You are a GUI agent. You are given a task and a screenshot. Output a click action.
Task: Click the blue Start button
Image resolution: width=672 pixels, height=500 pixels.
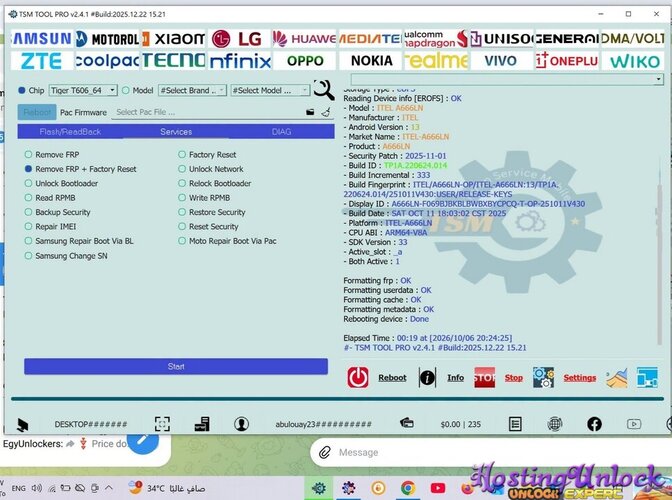tap(176, 367)
